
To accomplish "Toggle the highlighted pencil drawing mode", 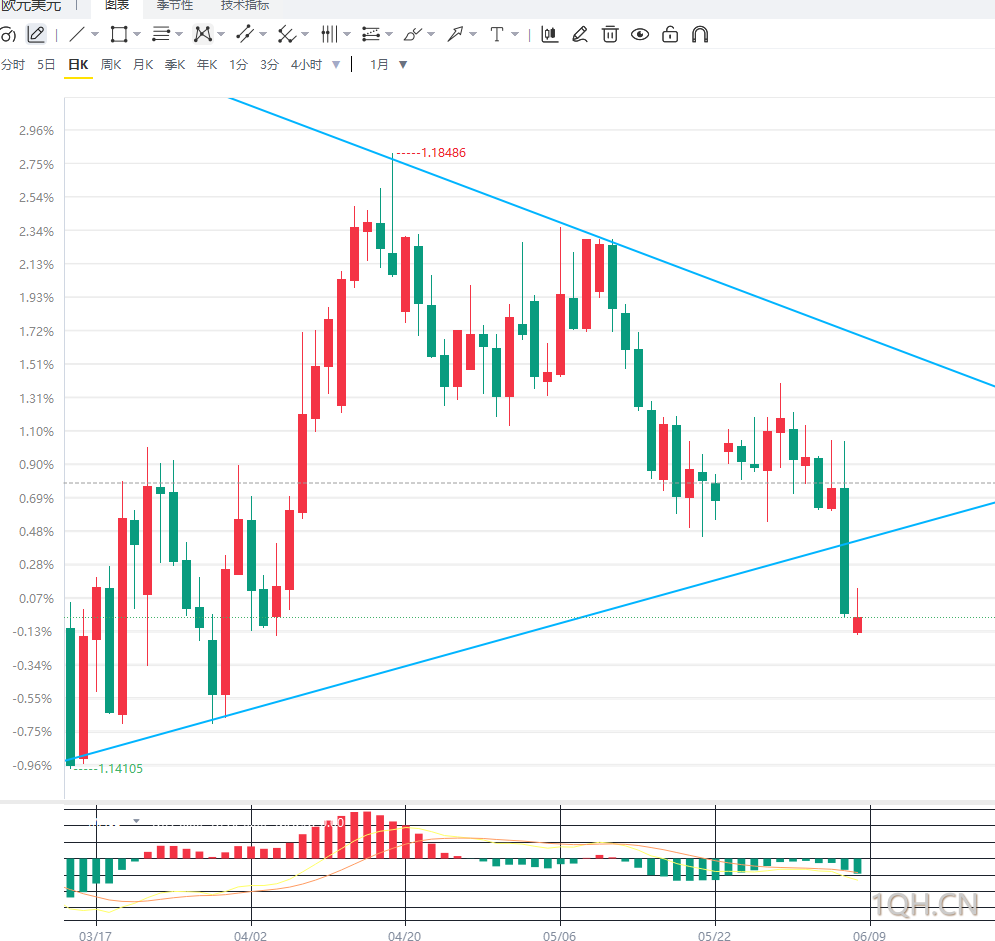I will [x=36, y=34].
